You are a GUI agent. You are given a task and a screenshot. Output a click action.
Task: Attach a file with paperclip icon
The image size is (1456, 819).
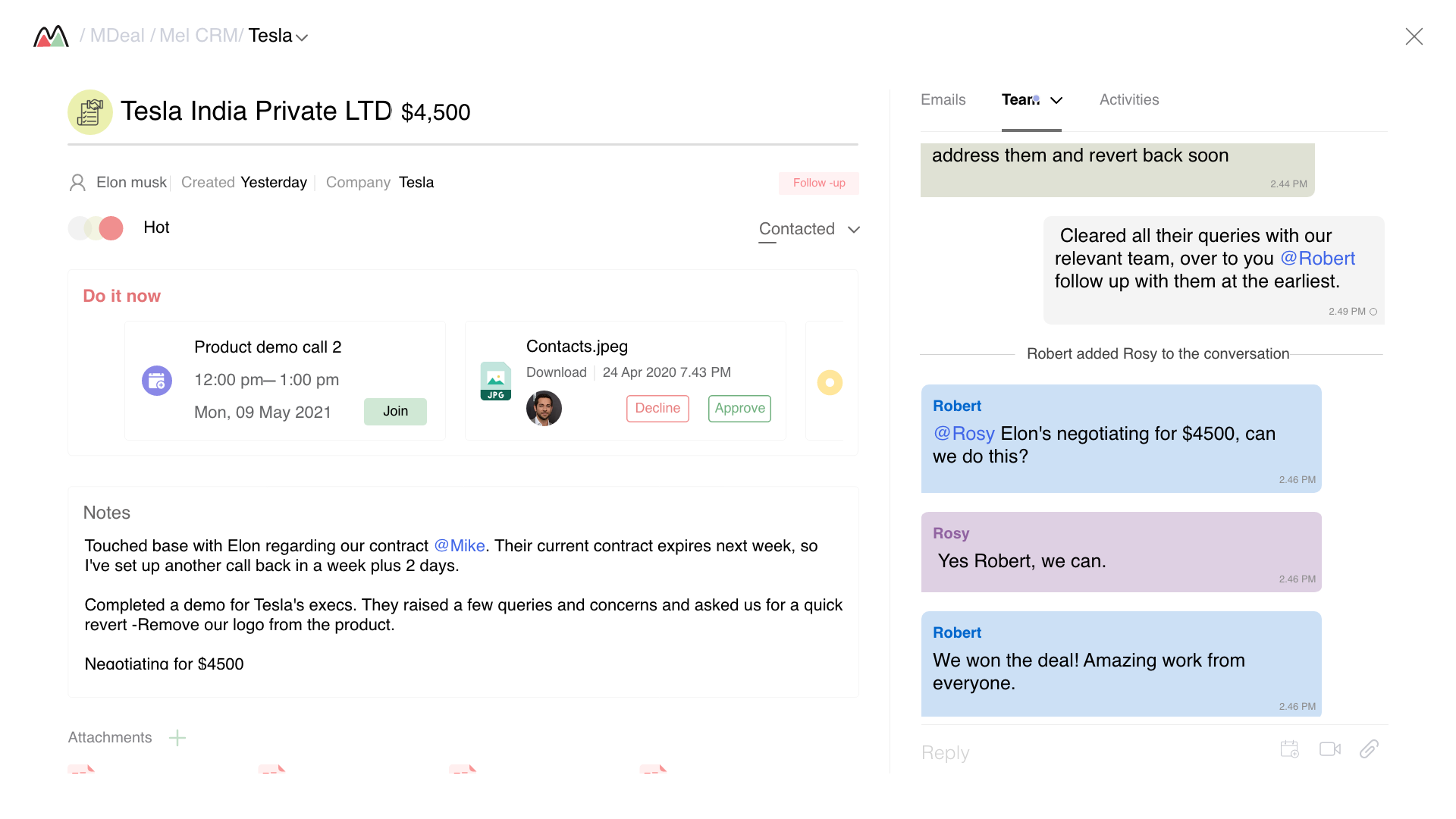[x=1369, y=749]
